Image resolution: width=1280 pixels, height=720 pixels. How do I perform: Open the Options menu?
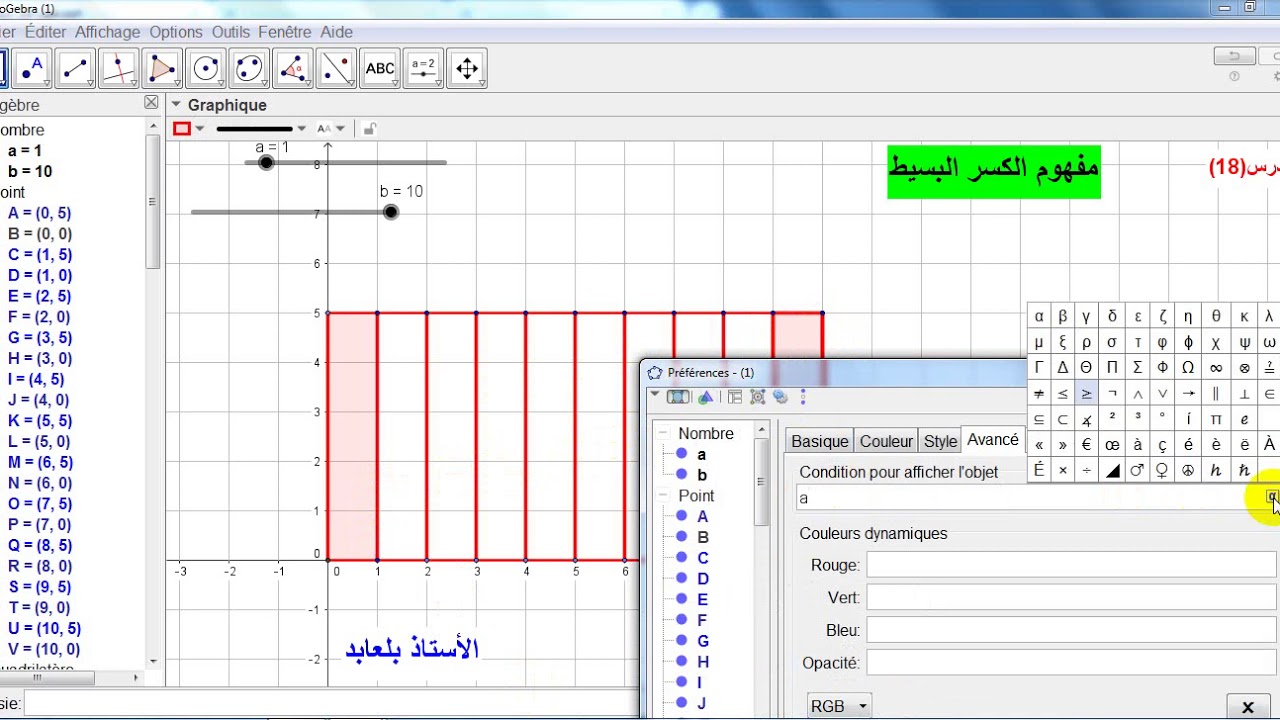tap(176, 32)
